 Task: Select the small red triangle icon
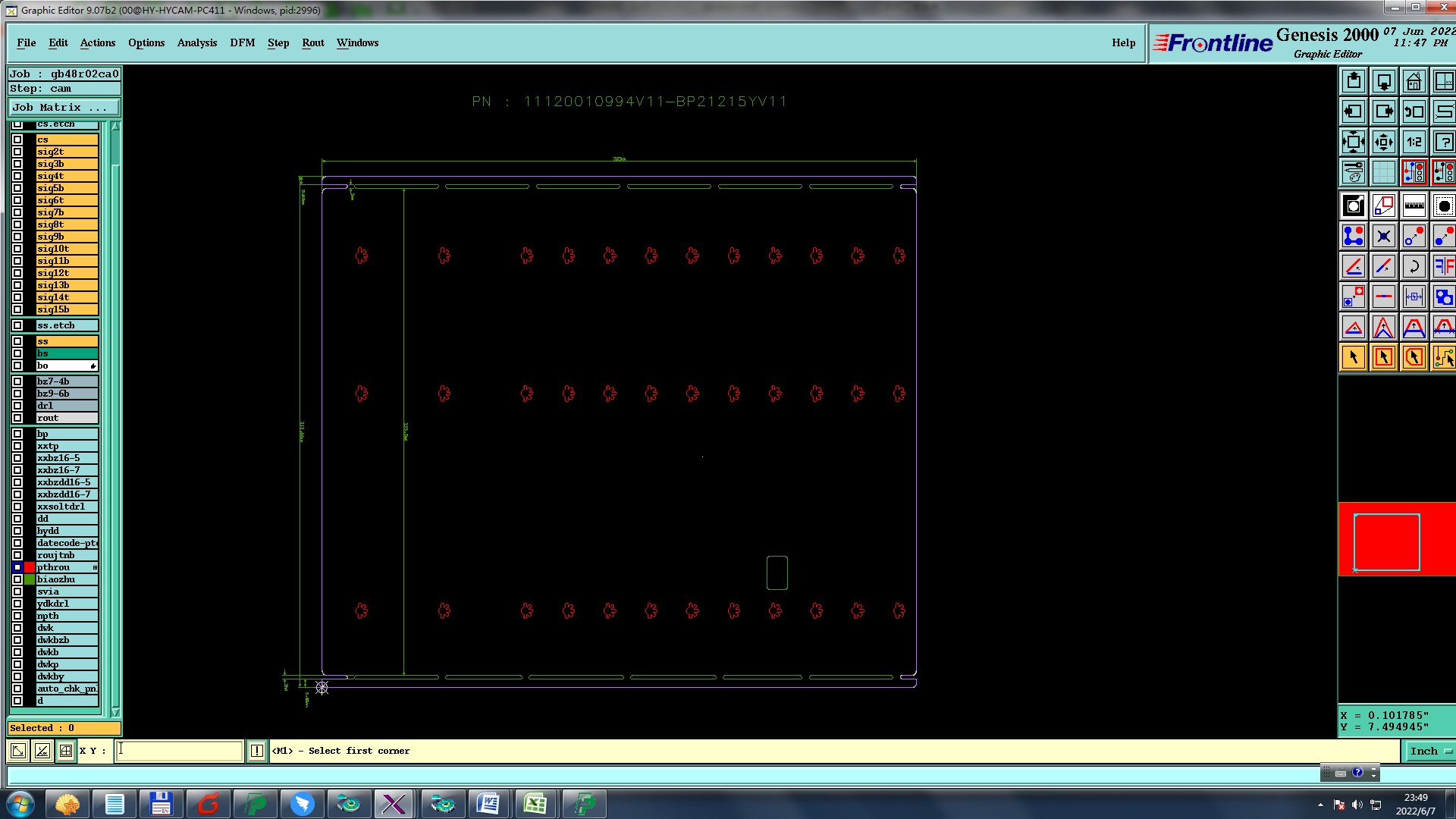click(x=1354, y=327)
